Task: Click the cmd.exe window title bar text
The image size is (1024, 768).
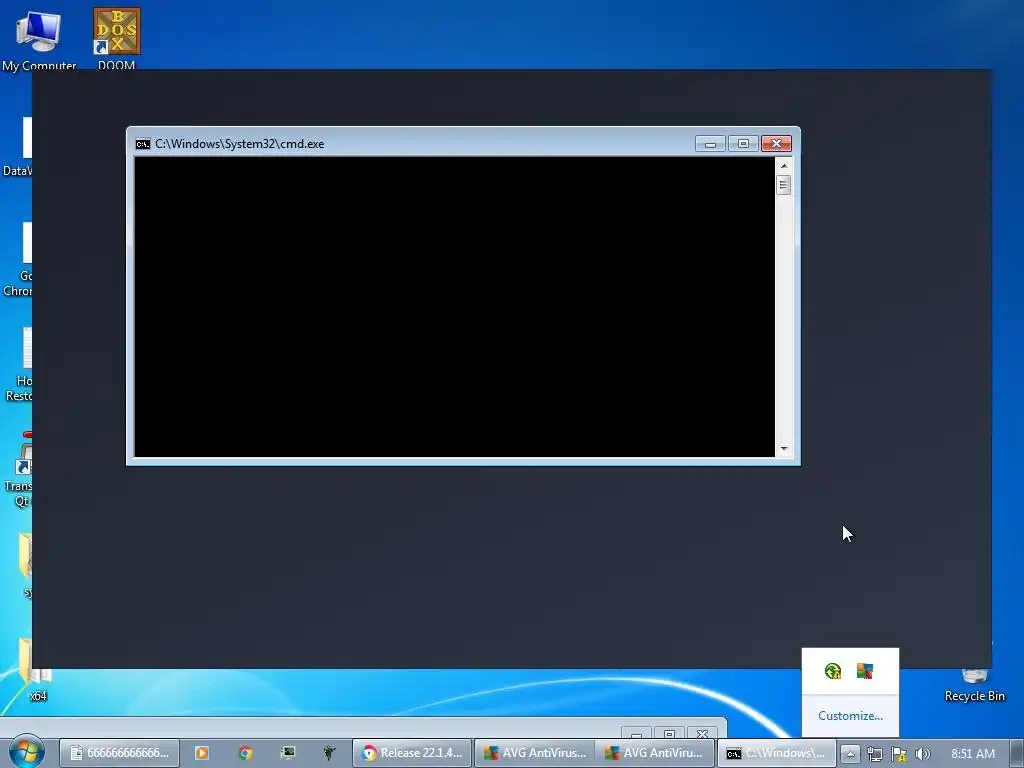Action: tap(240, 144)
